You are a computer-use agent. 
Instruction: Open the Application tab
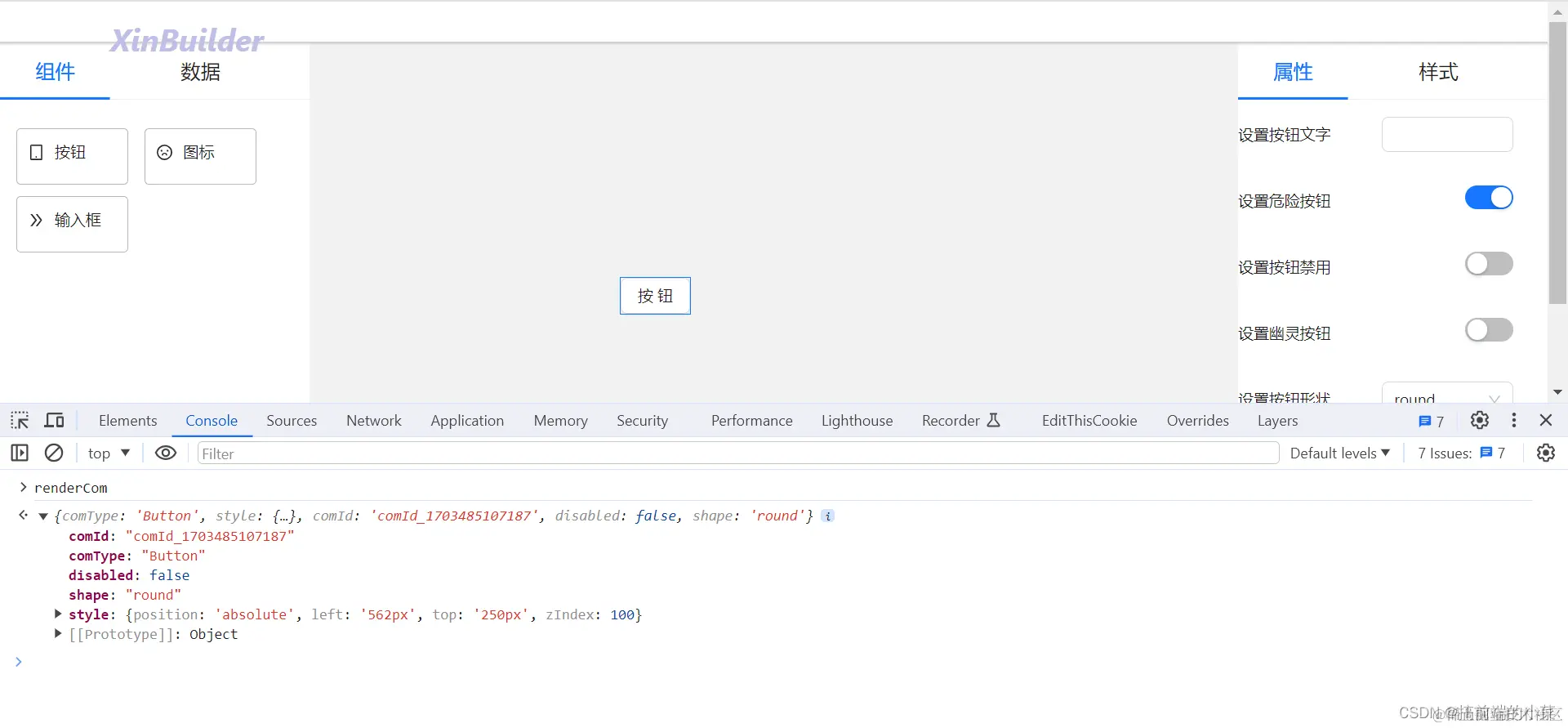tap(467, 420)
